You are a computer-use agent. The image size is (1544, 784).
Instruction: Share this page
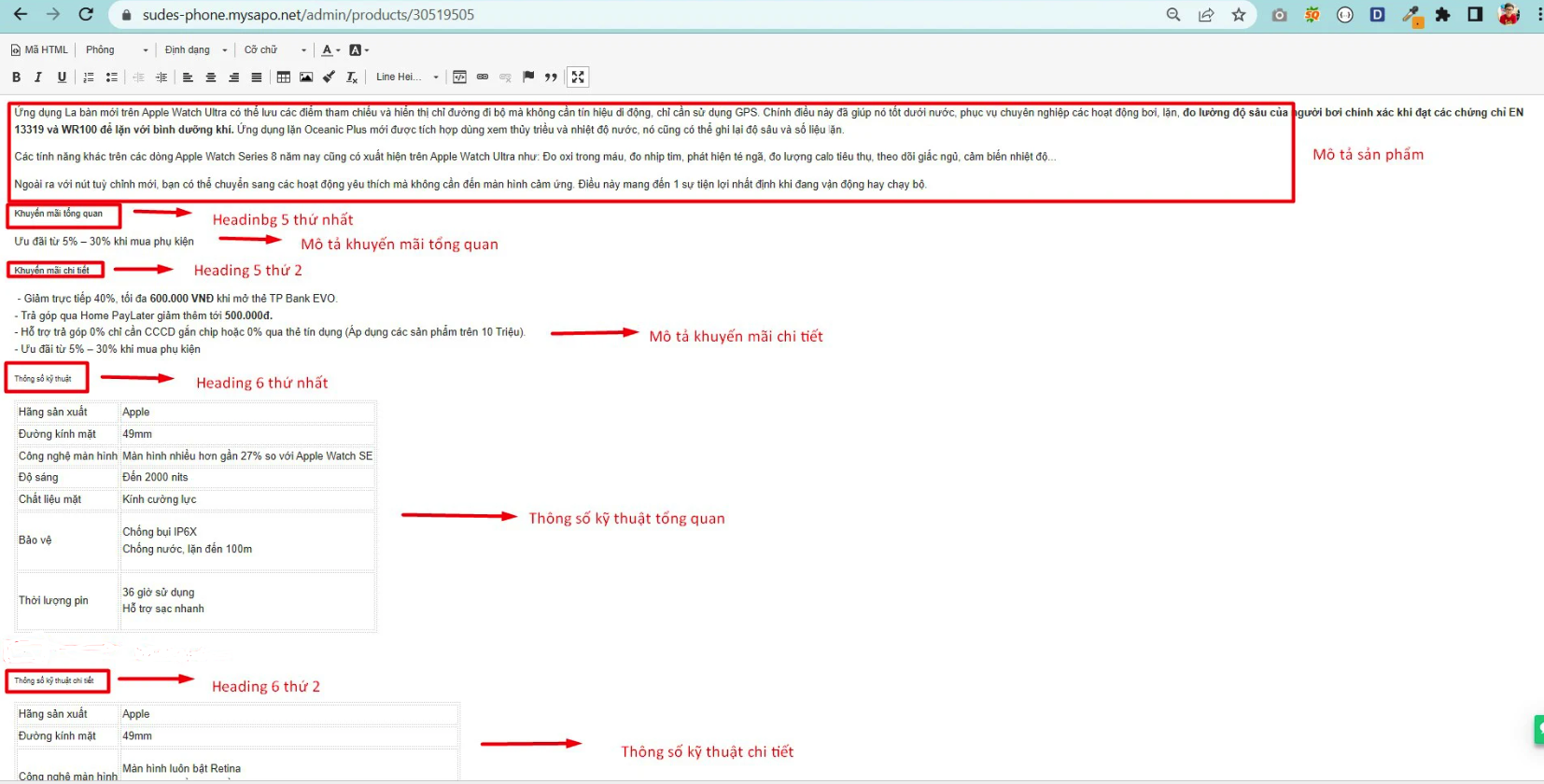point(1206,15)
